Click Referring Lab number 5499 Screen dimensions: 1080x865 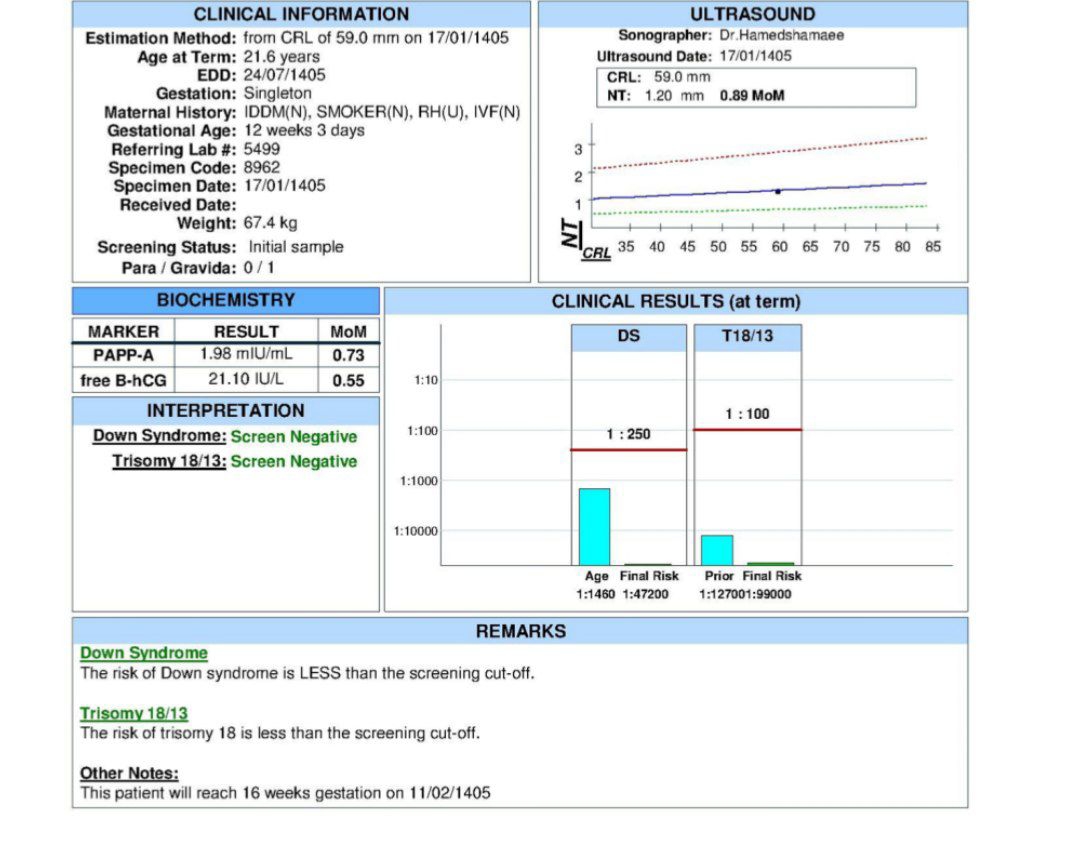(262, 149)
